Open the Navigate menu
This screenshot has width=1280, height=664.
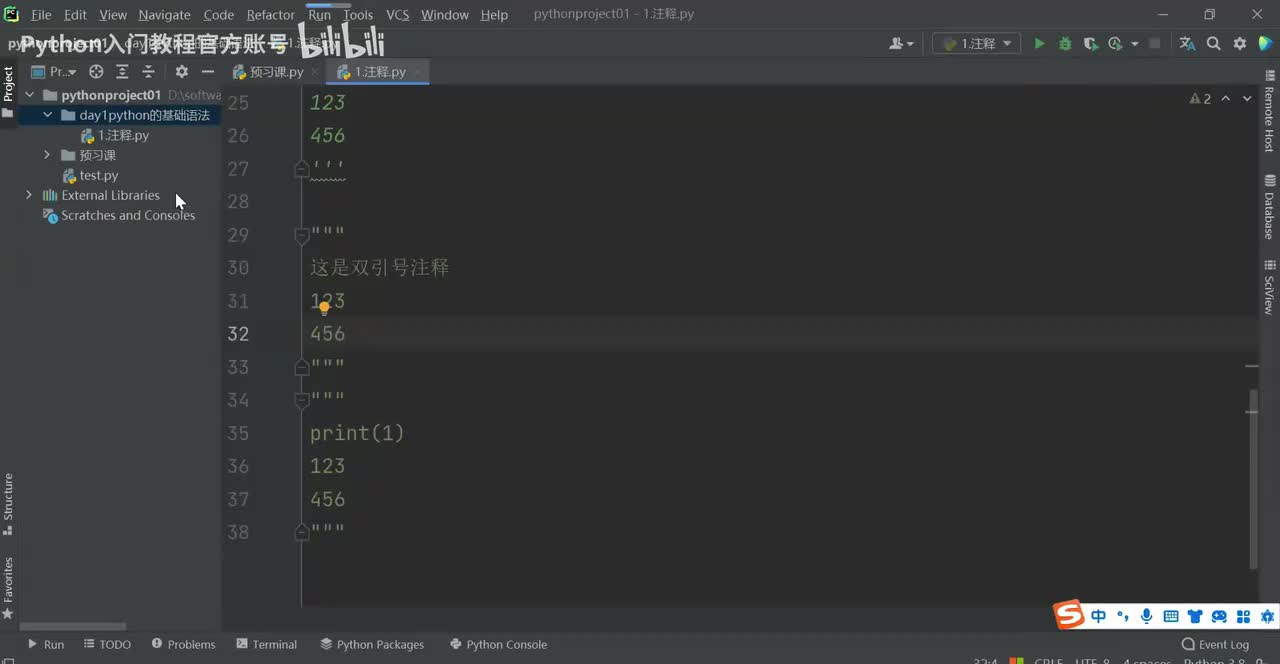(x=164, y=15)
